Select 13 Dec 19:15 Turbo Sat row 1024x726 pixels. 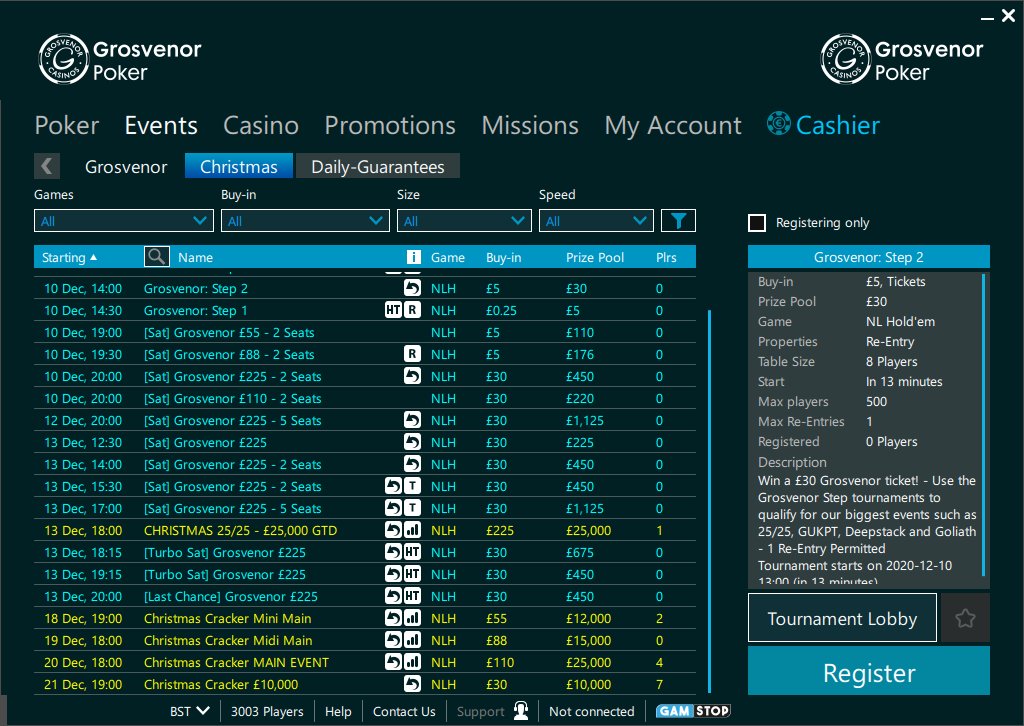pyautogui.click(x=364, y=575)
